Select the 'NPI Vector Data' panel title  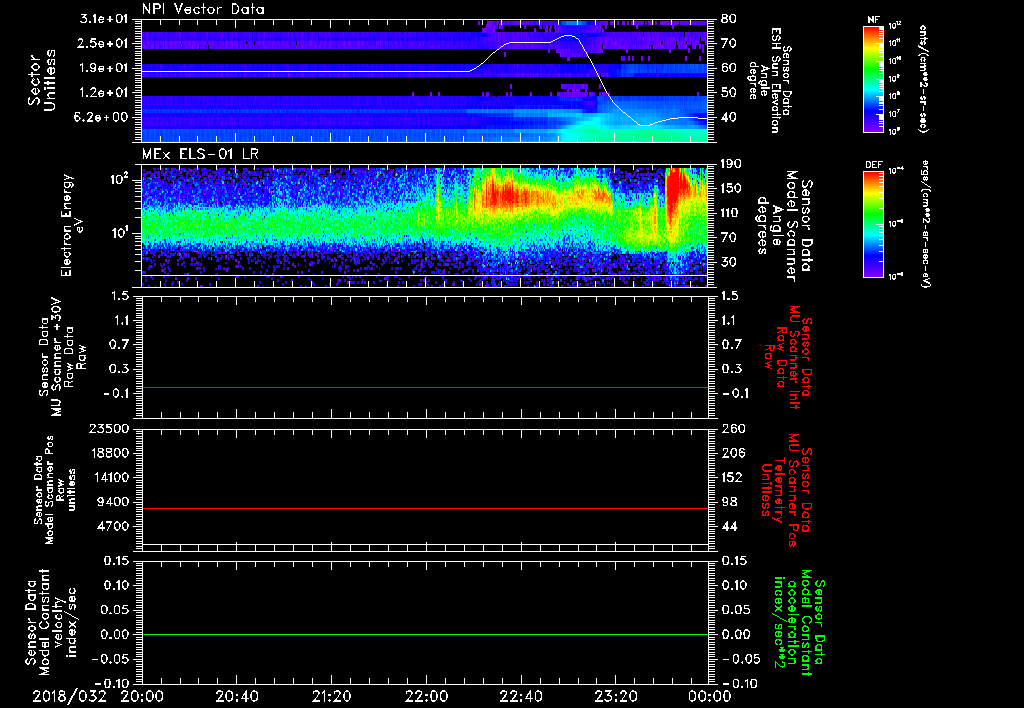(x=203, y=9)
